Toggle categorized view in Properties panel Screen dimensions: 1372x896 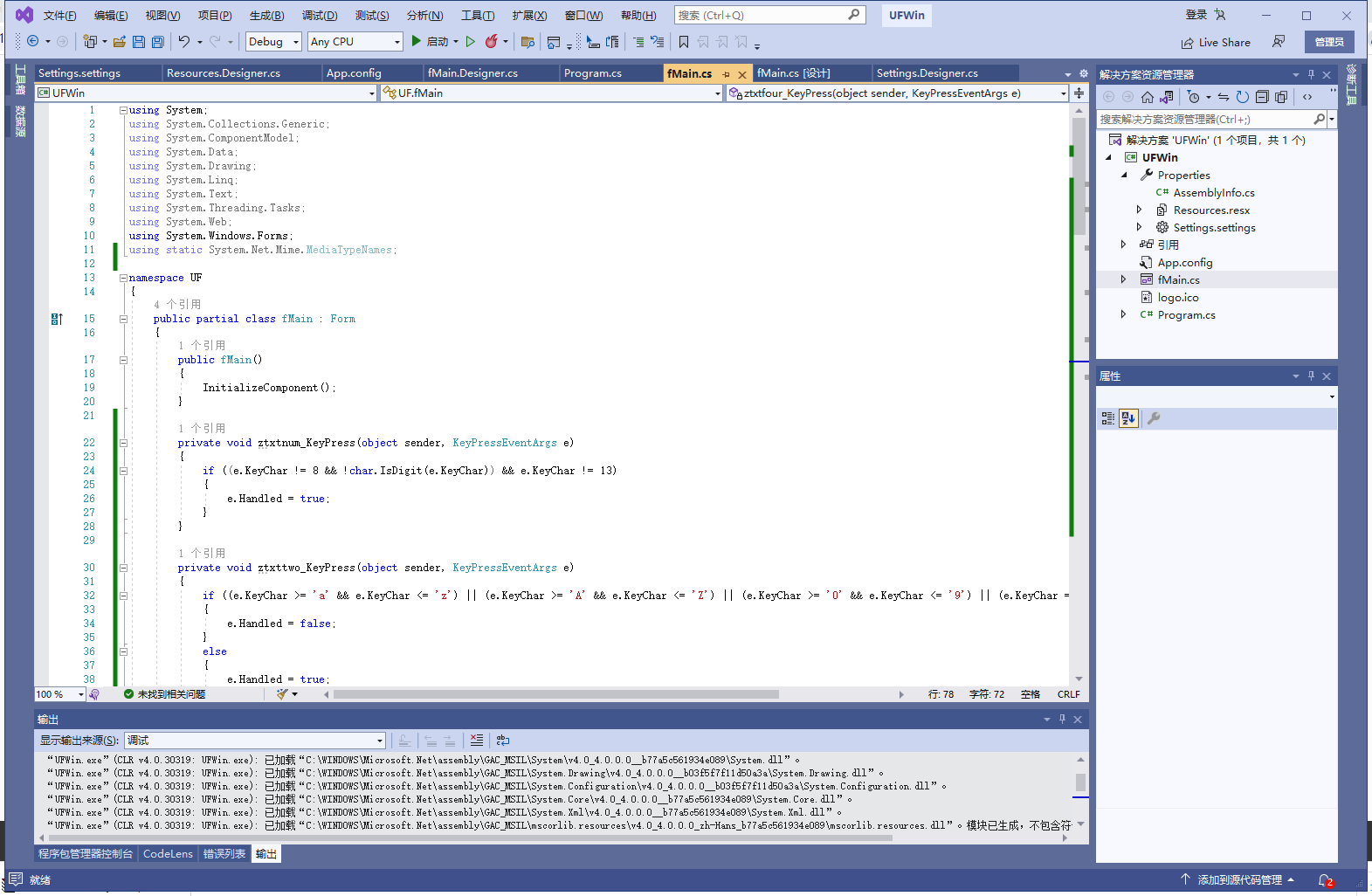(x=1107, y=418)
